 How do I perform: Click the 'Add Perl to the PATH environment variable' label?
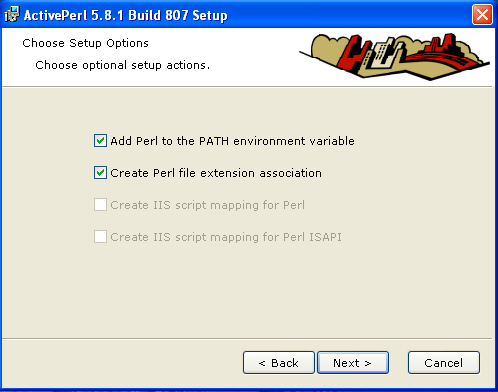[x=232, y=141]
